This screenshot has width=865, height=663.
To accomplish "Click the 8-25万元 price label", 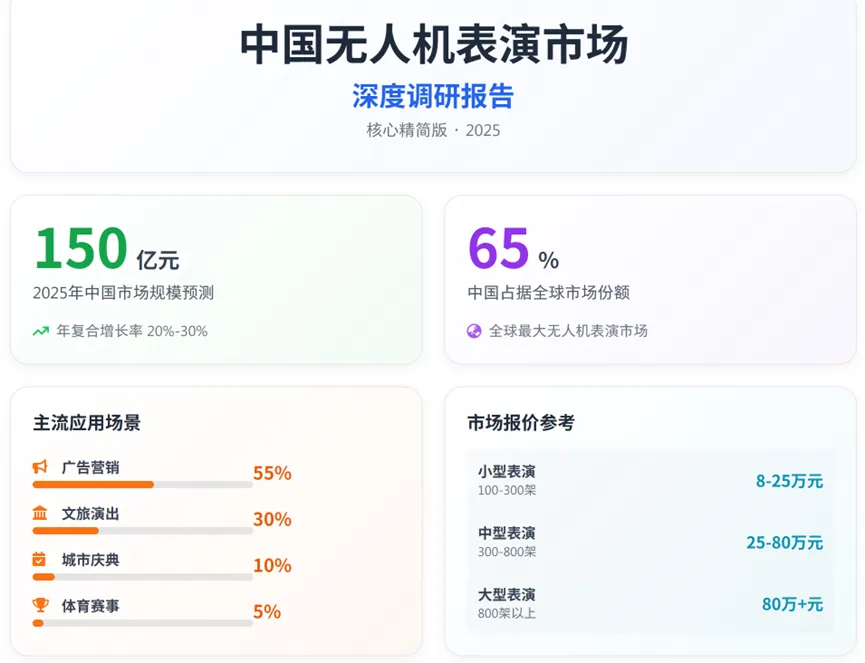I will coord(789,481).
